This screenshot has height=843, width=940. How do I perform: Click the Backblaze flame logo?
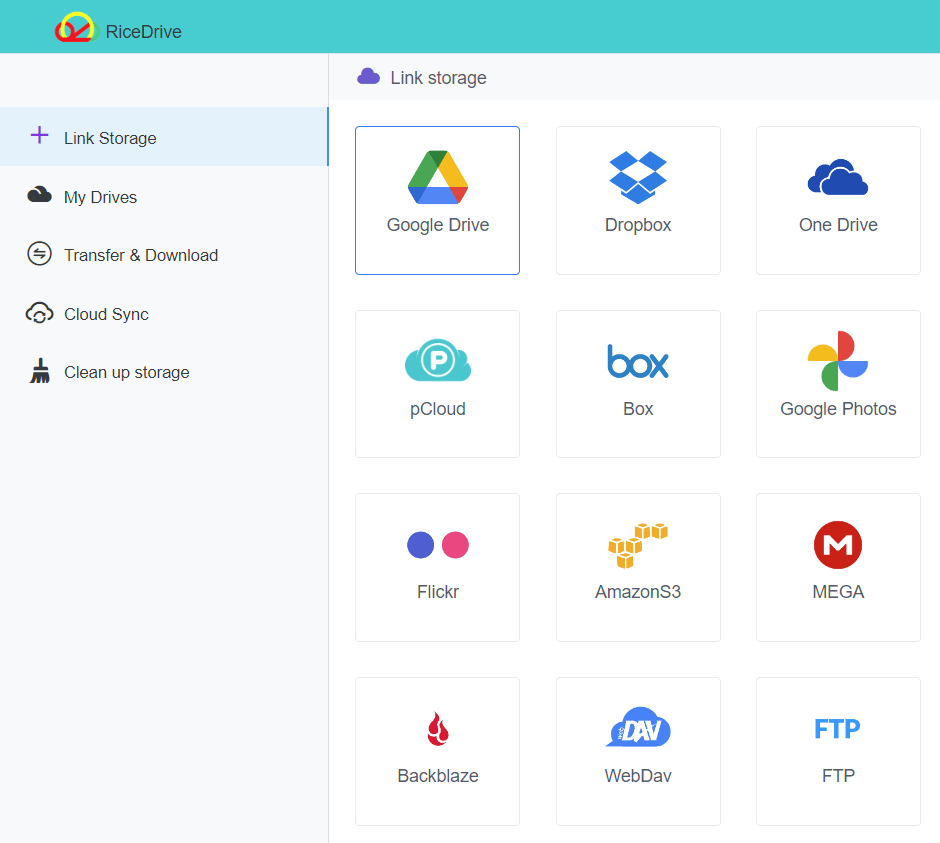tap(438, 728)
